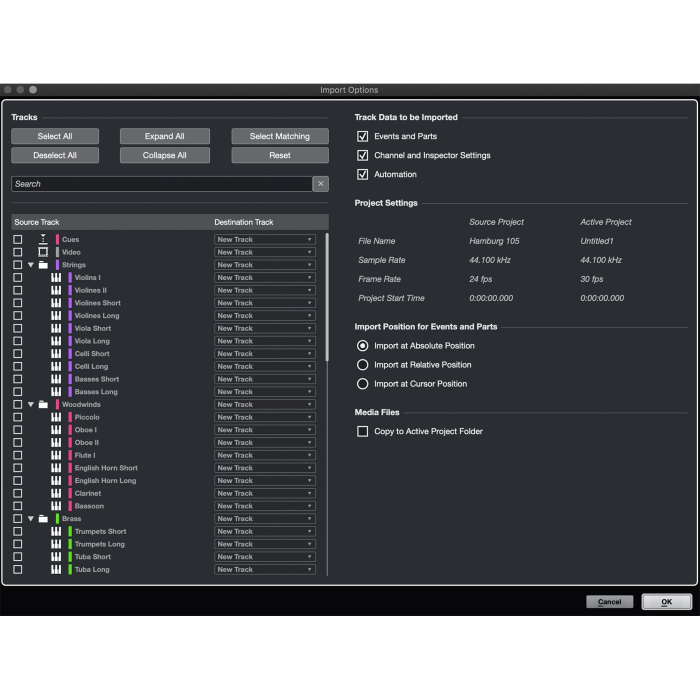Click the piano icon for Violins I
Image resolution: width=700 pixels, height=700 pixels.
[56, 278]
